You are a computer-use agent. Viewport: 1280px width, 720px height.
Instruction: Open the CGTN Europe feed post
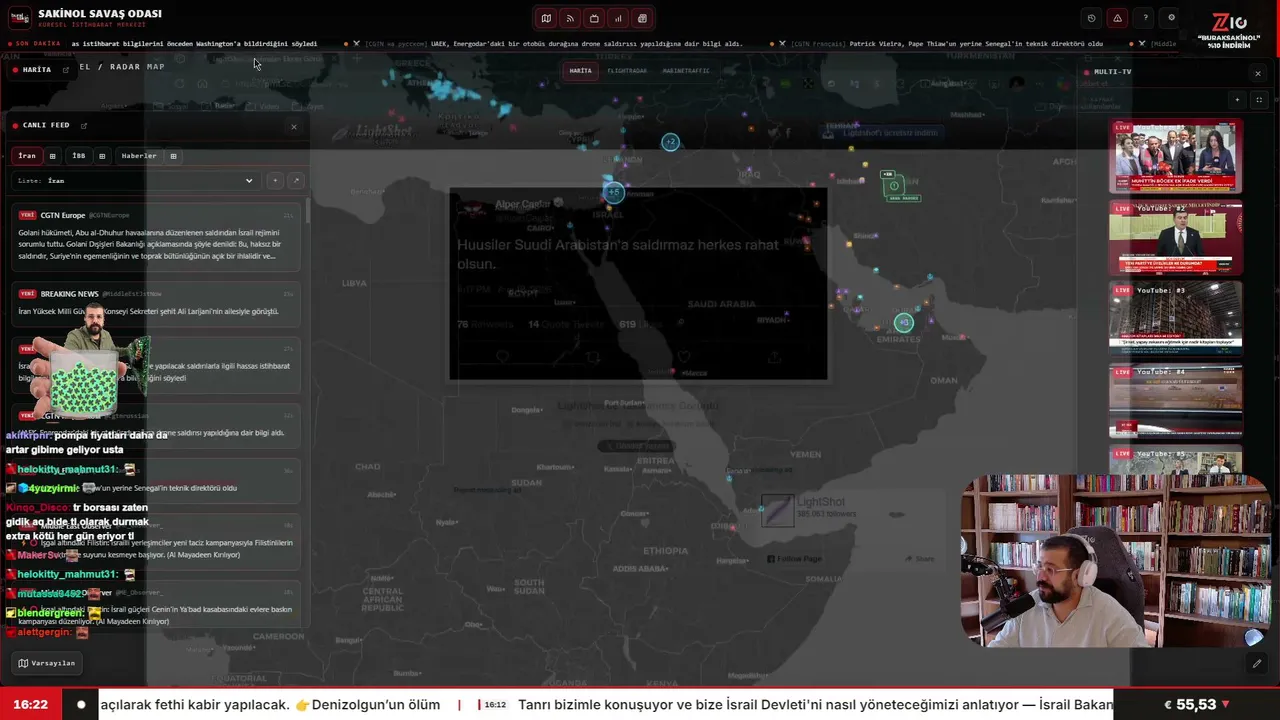[157, 237]
